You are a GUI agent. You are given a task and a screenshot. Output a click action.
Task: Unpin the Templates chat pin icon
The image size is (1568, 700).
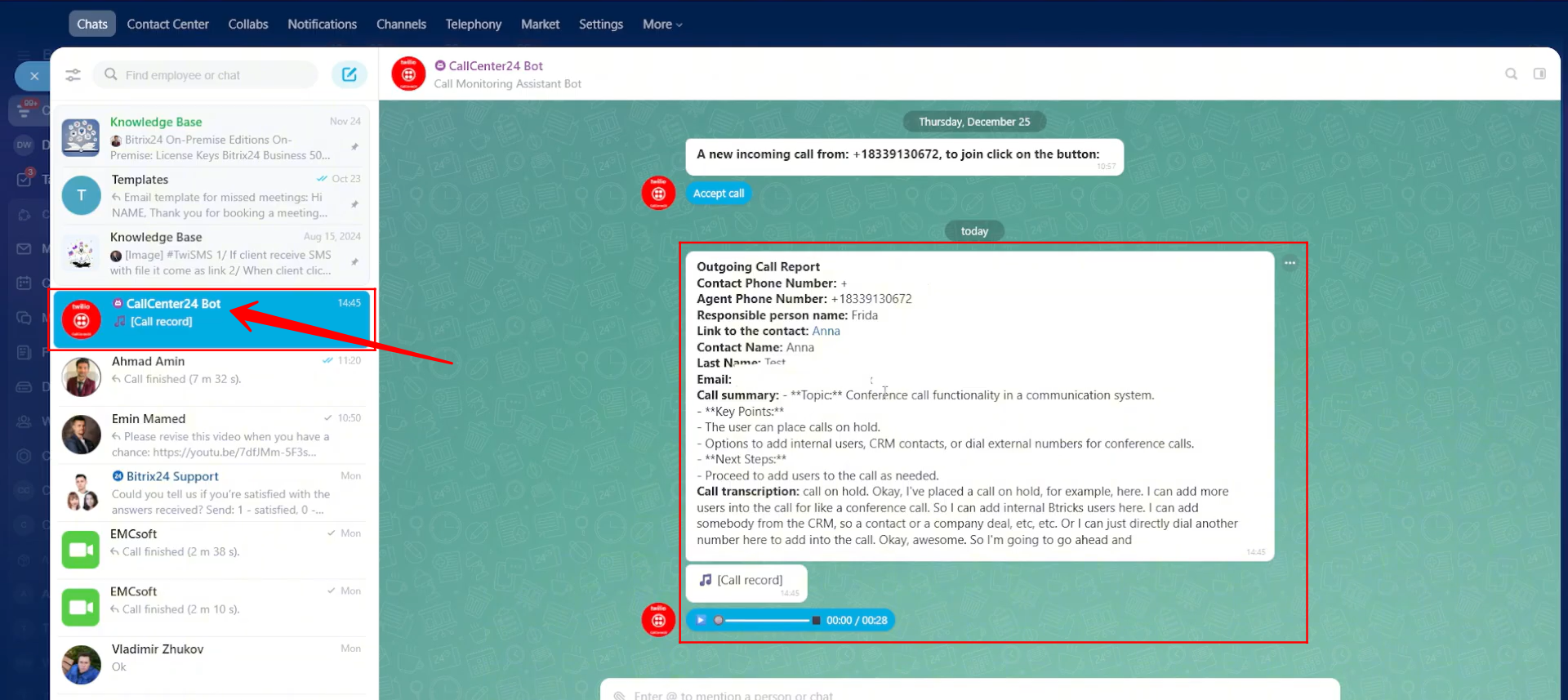[x=354, y=204]
